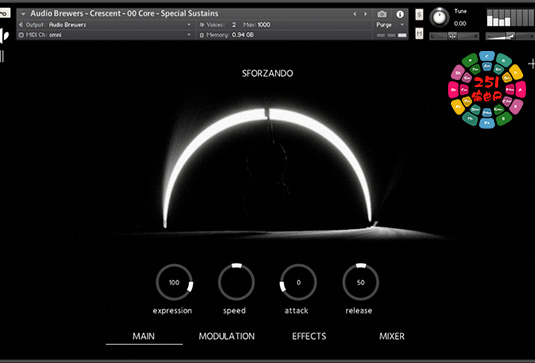Click the Audio Brewers logo icon
The image size is (535, 363).
coord(4,35)
